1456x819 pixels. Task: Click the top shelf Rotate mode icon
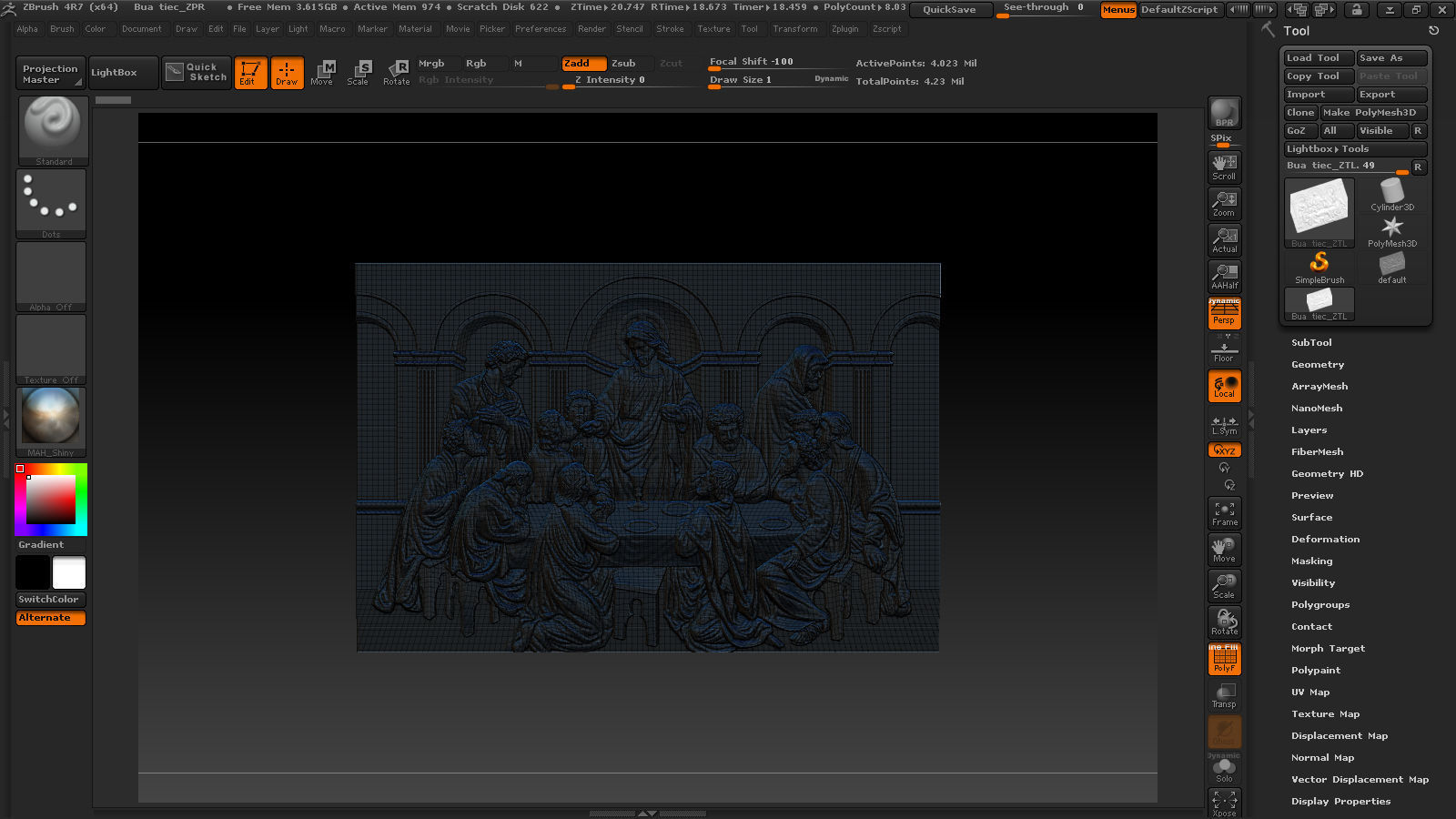coord(396,72)
